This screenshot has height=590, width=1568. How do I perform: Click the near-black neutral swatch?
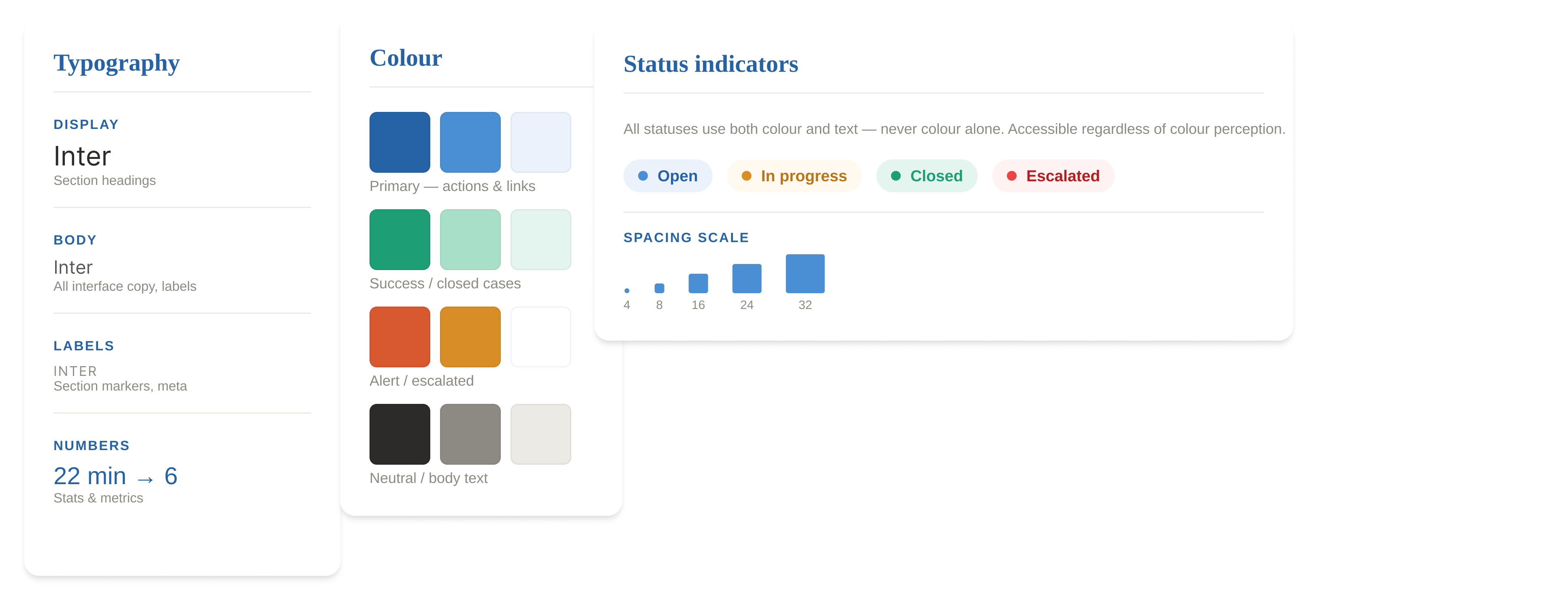399,434
